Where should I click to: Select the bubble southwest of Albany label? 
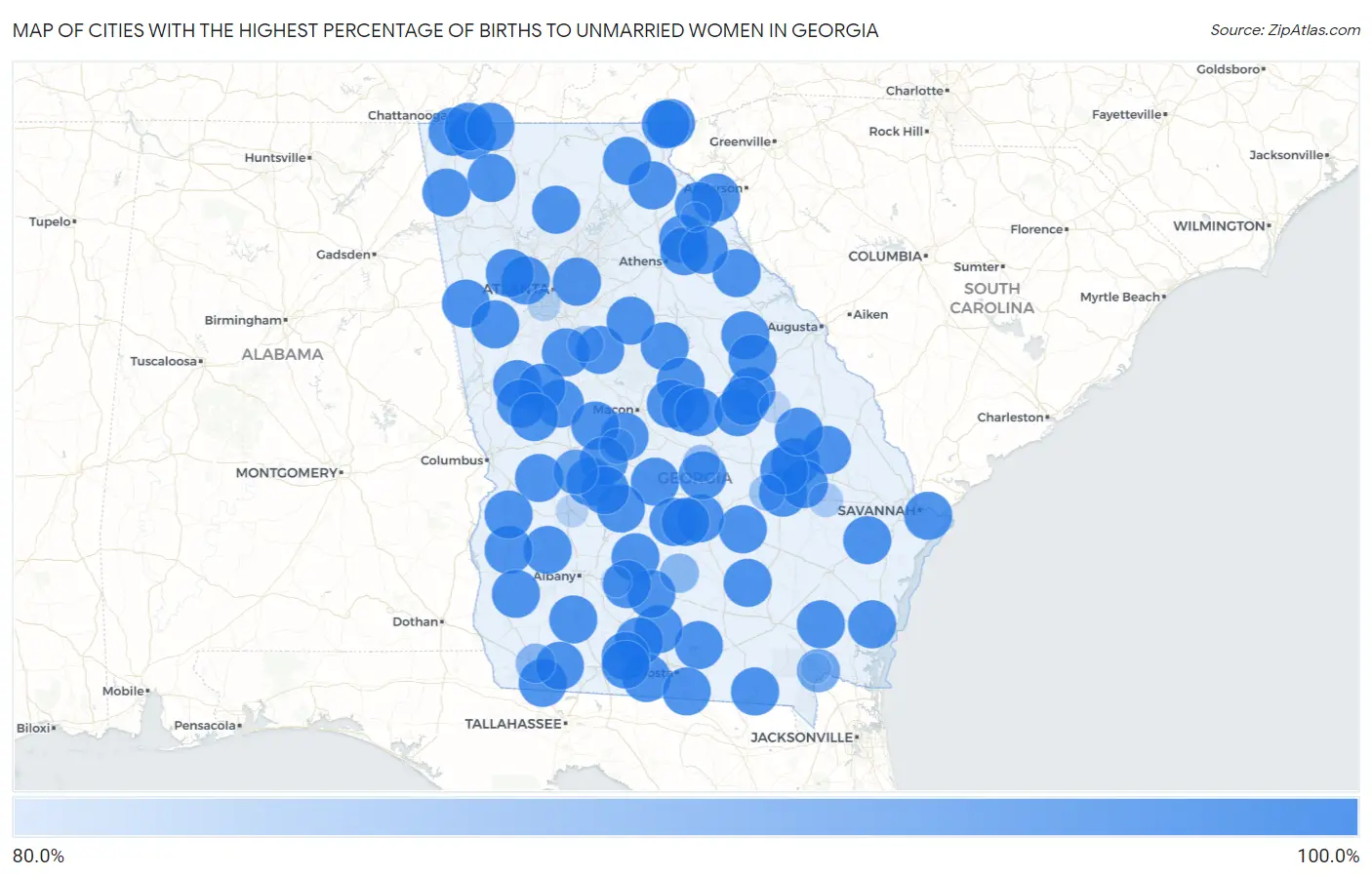pyautogui.click(x=515, y=593)
